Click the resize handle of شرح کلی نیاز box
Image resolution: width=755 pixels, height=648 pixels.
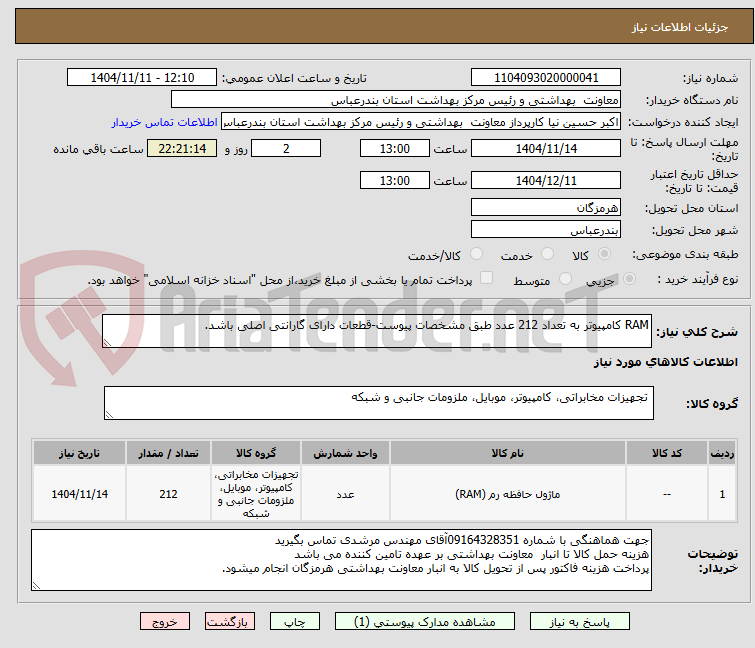(x=107, y=342)
